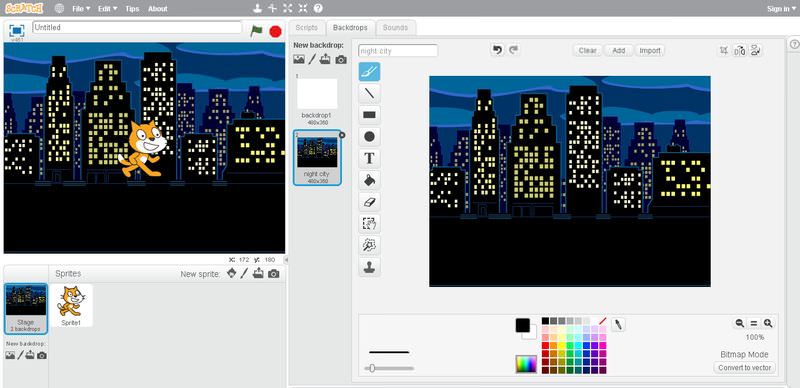800x388 pixels.
Task: Select the Stamp duplicate tool
Action: coord(369,266)
